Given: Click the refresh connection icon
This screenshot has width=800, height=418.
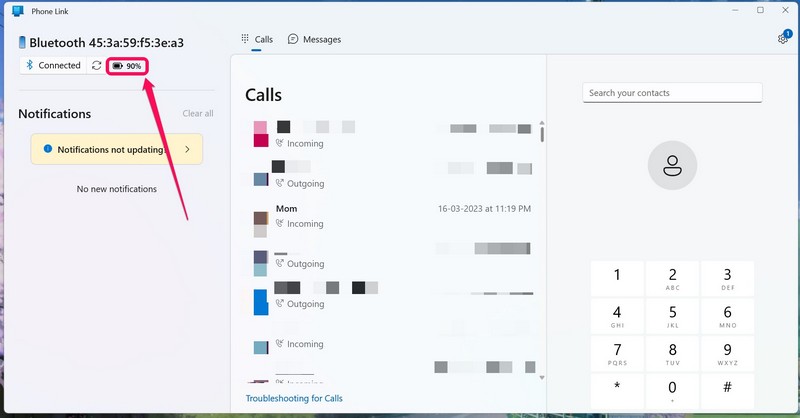Looking at the screenshot, I should pyautogui.click(x=96, y=65).
